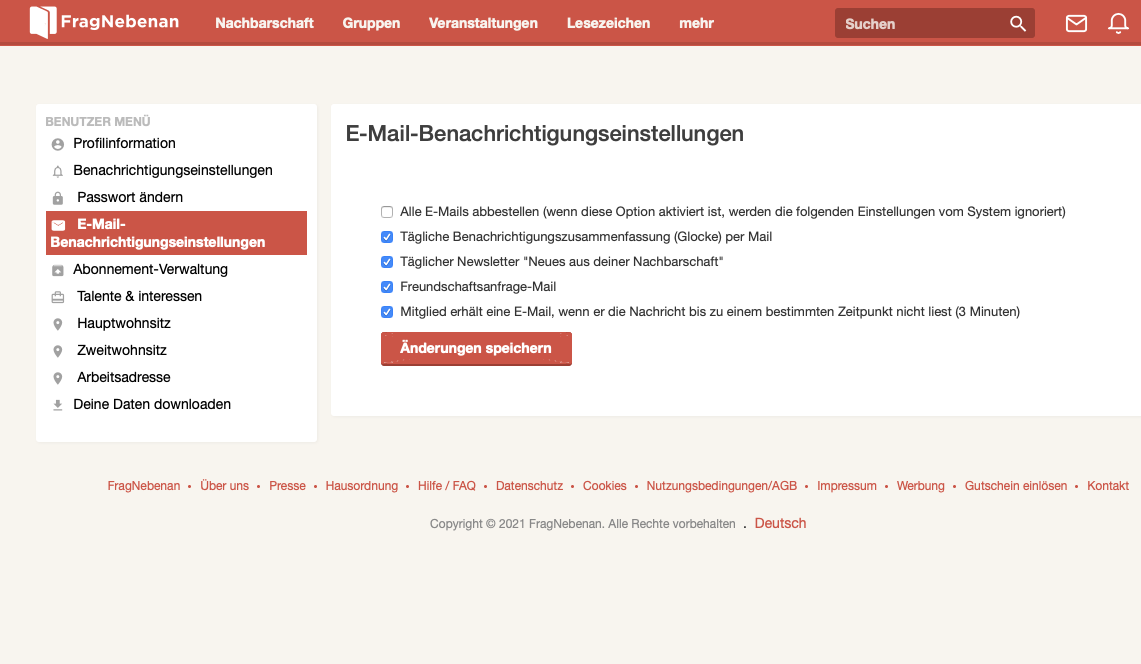
Task: Click the search magnifier icon
Action: [1017, 23]
